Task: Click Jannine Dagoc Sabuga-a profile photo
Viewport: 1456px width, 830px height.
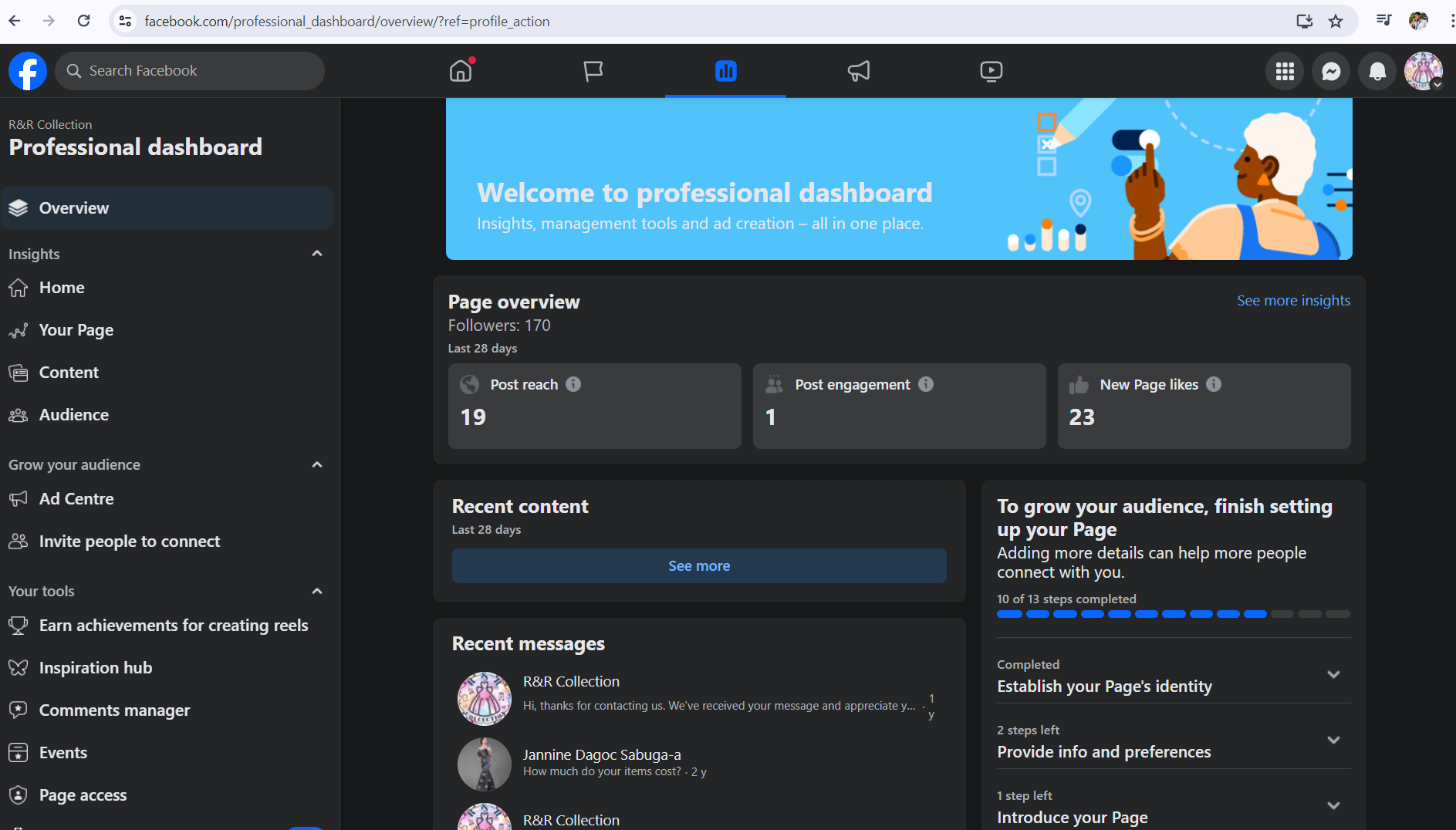Action: (x=485, y=764)
